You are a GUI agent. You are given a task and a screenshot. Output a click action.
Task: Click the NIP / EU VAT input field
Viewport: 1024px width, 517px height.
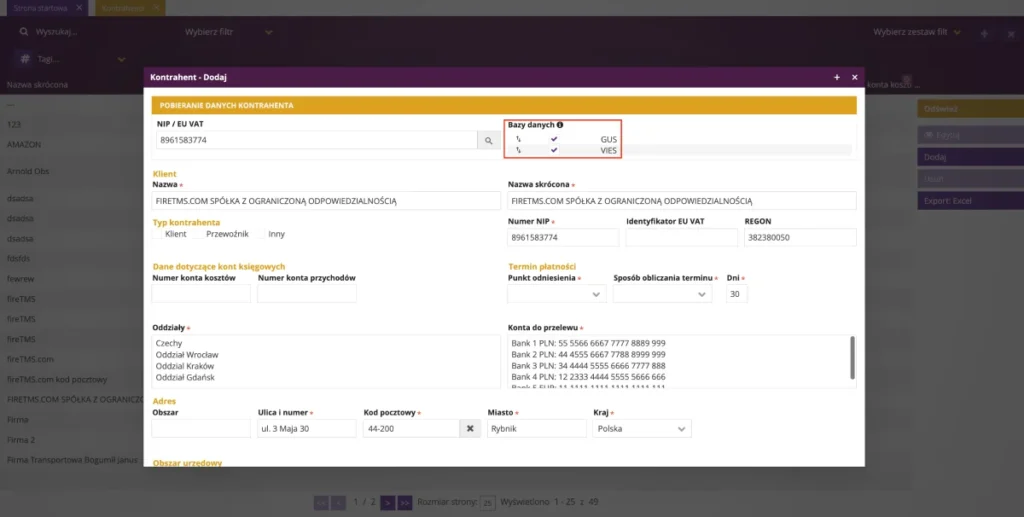(317, 140)
